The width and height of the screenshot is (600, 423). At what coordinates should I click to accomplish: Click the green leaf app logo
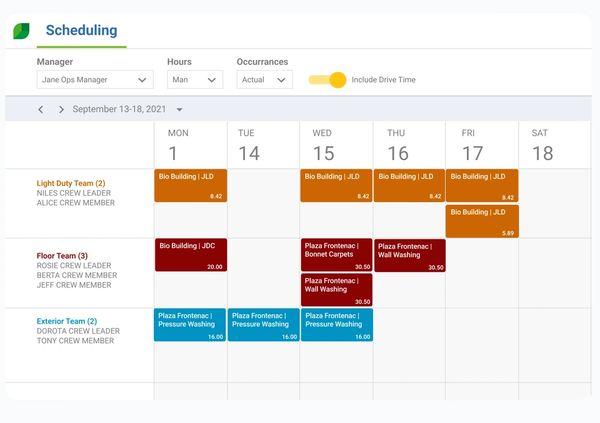(x=21, y=31)
